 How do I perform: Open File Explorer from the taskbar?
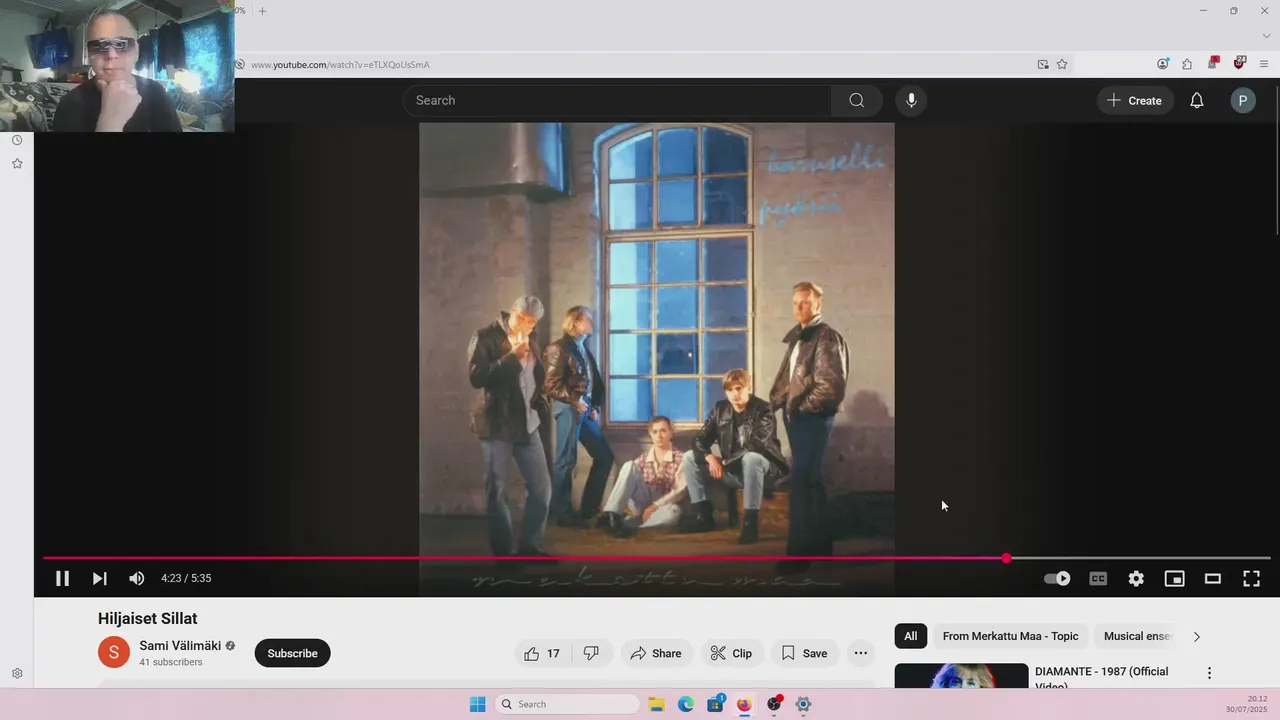656,704
